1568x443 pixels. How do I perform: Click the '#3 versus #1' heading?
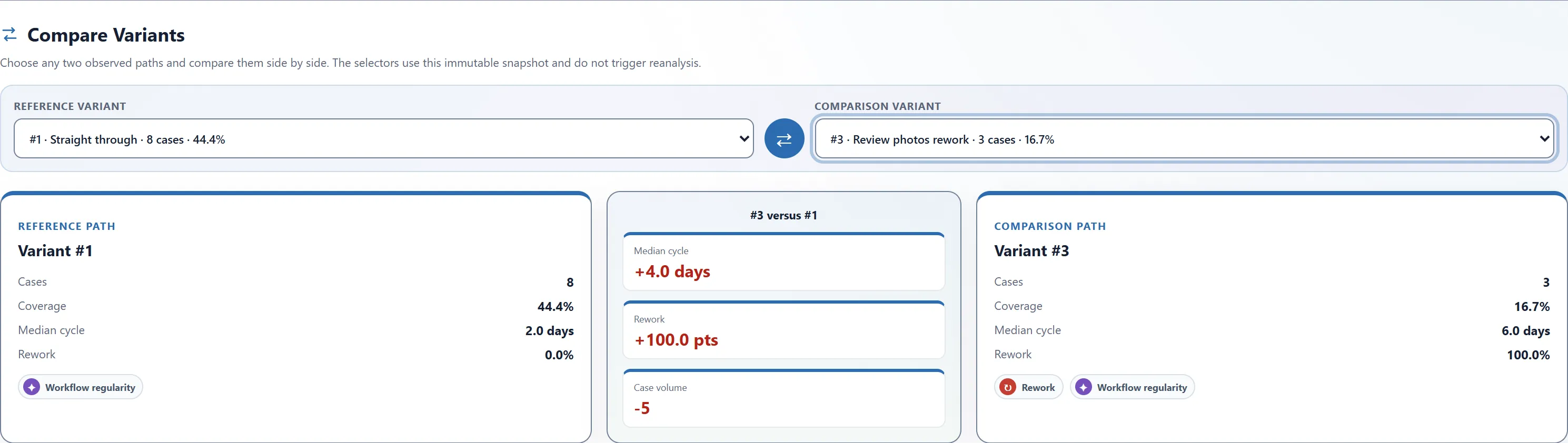(x=784, y=215)
